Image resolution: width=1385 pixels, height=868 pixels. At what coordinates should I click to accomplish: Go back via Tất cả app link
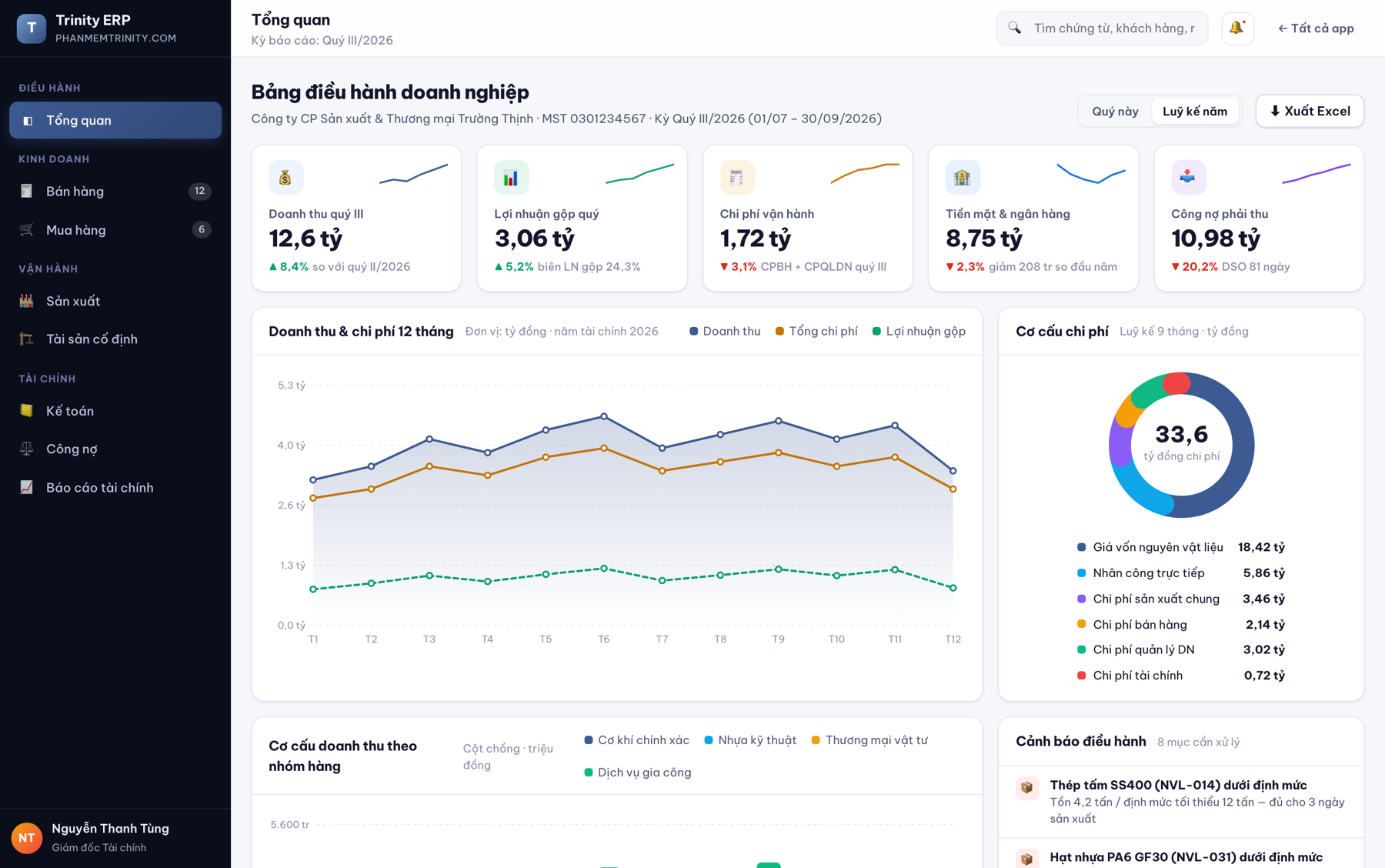click(1316, 28)
